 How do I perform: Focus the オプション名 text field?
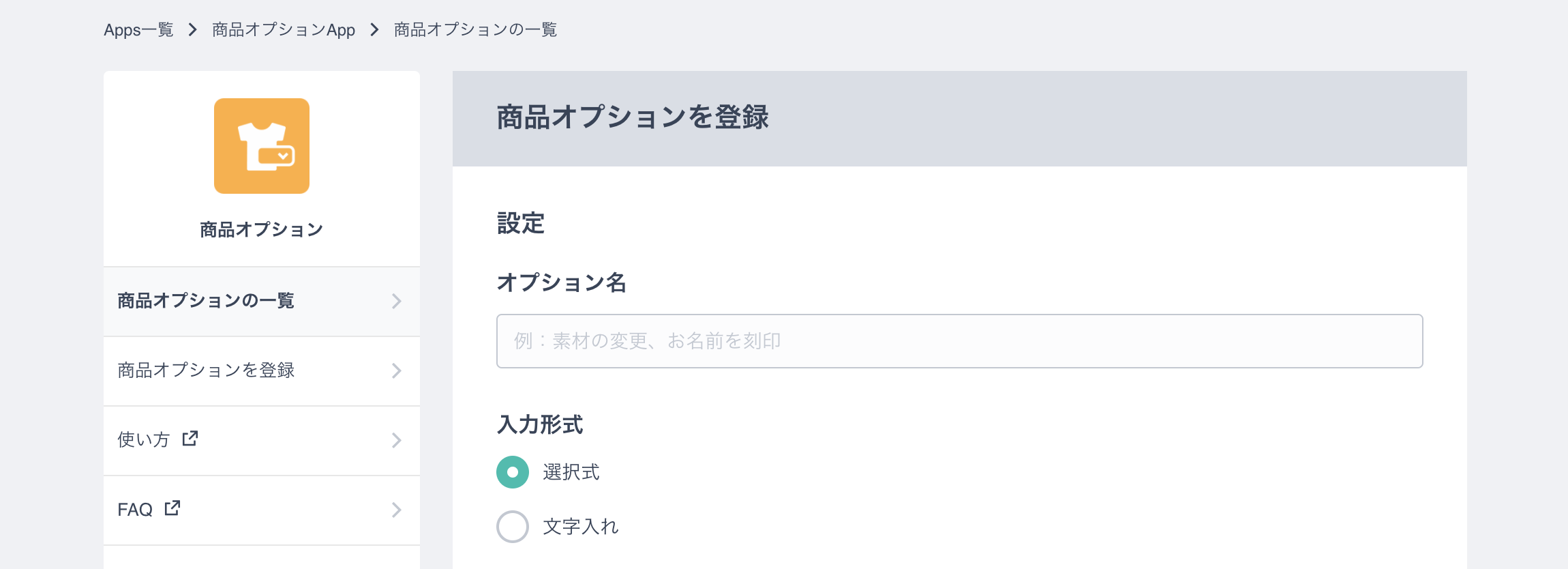pos(960,341)
